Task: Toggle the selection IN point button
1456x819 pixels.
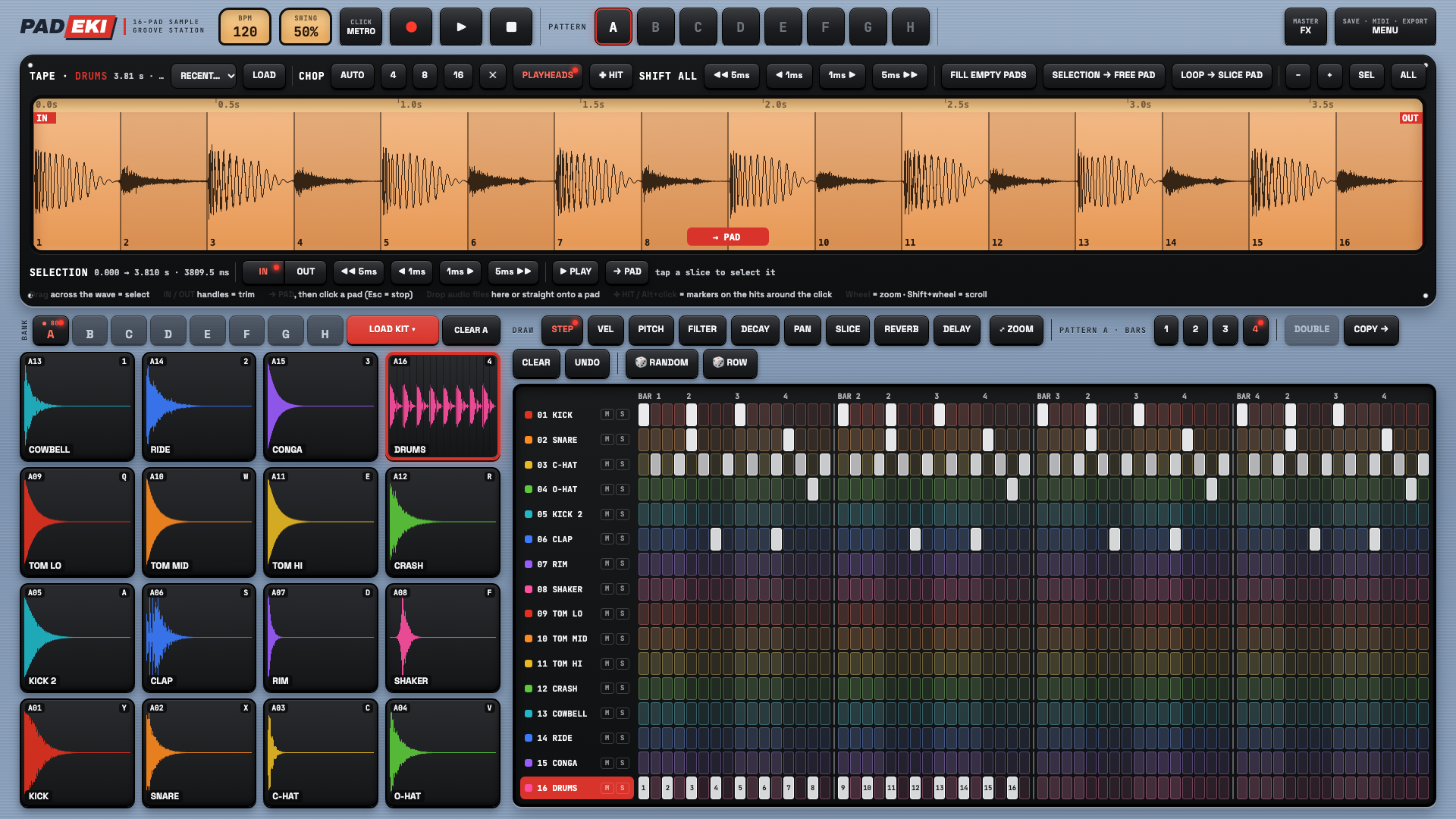Action: (263, 271)
